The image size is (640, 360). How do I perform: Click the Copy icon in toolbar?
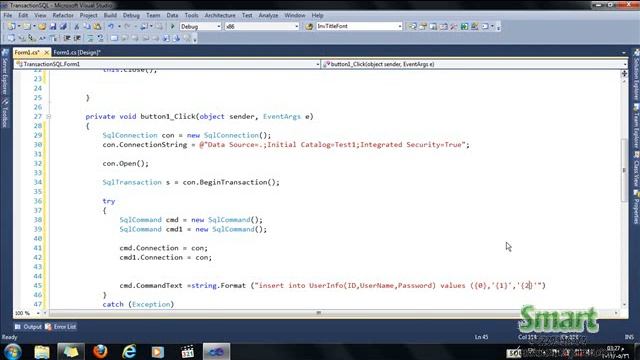[87, 27]
